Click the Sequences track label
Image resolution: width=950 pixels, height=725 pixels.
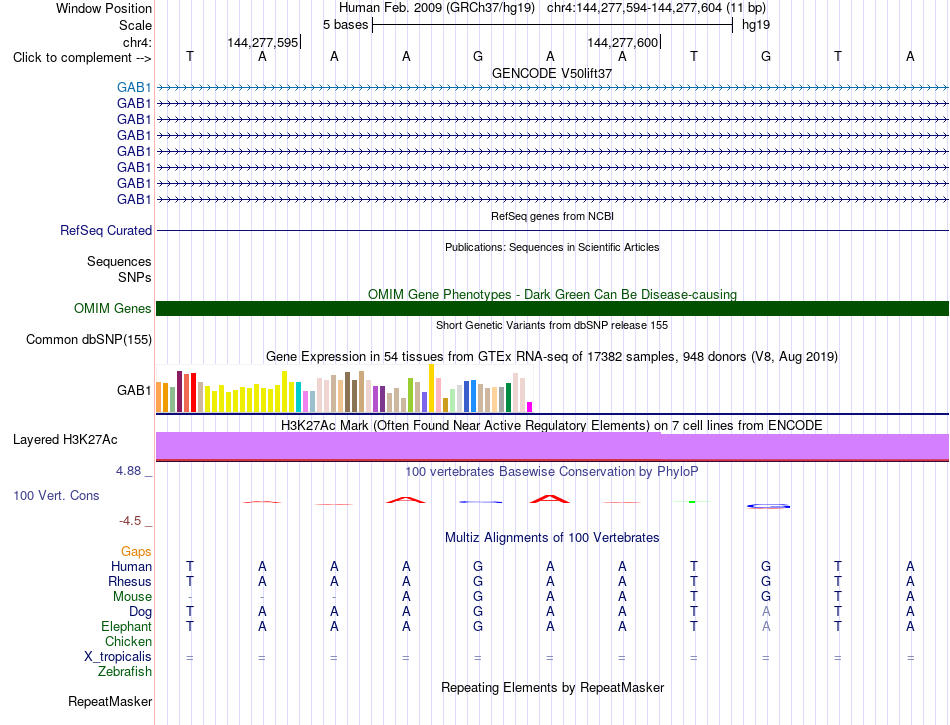click(x=119, y=261)
